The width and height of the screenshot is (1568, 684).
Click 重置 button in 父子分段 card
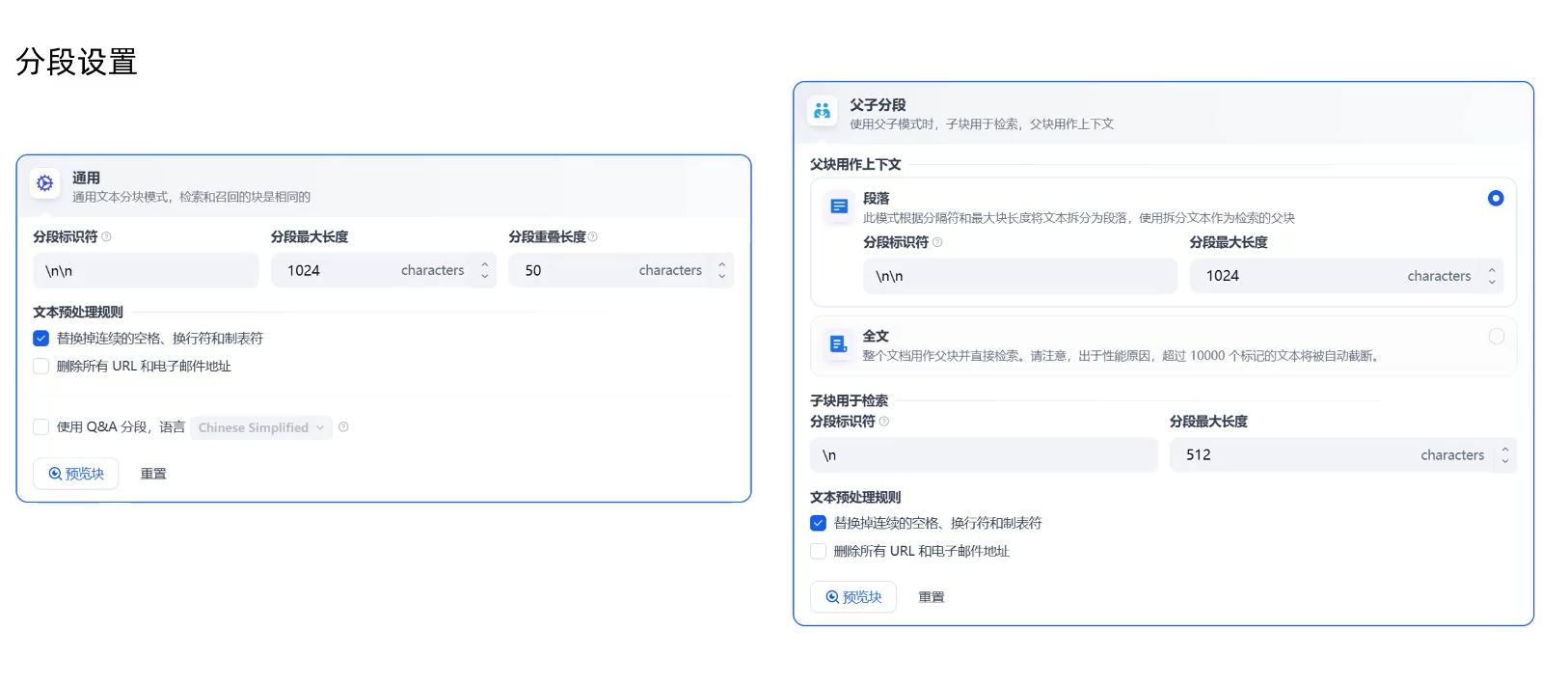pyautogui.click(x=932, y=597)
